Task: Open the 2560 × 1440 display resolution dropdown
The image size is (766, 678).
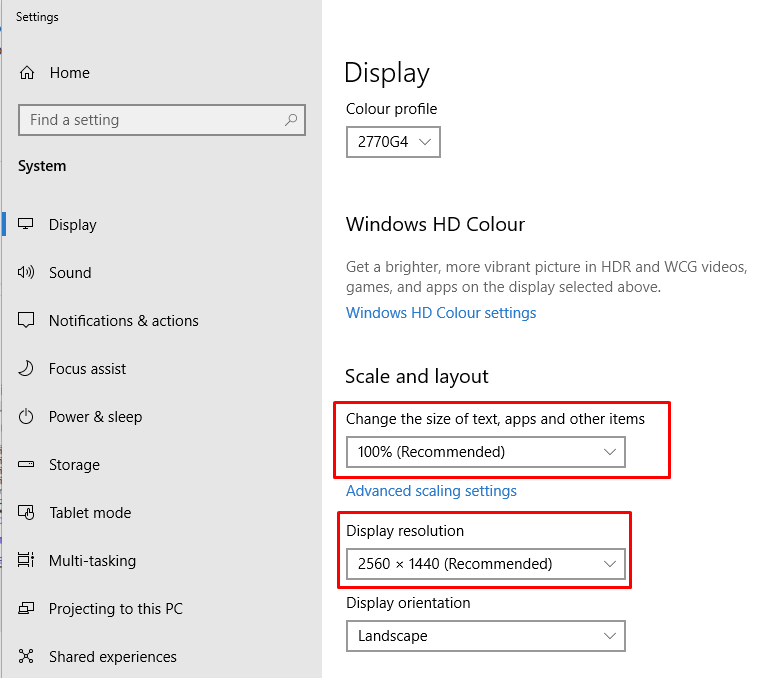Action: coord(486,564)
